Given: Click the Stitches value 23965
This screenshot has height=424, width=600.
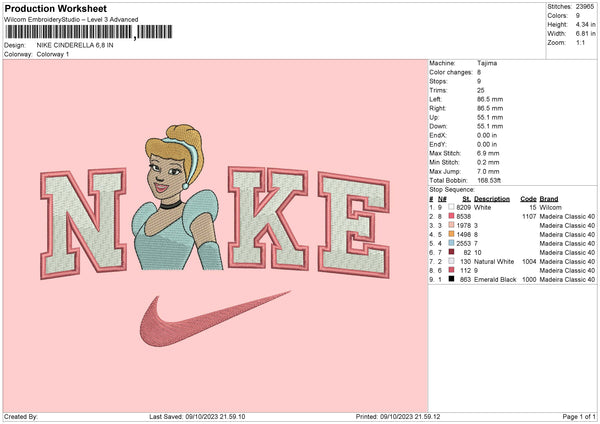Looking at the screenshot, I should [x=585, y=7].
